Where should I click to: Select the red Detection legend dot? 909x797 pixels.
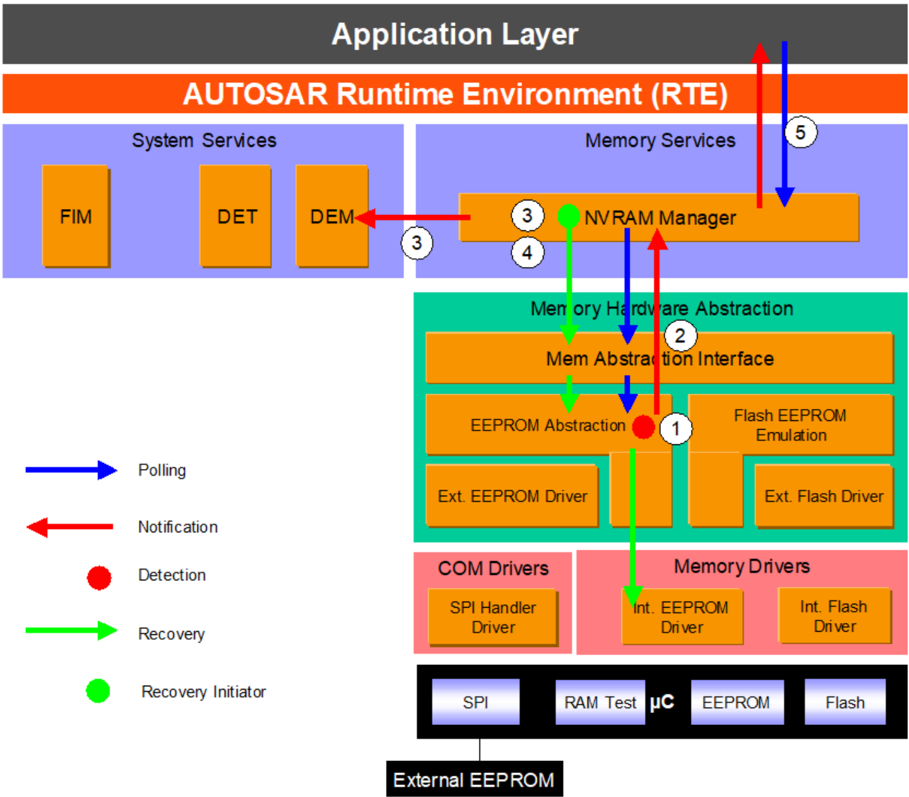tap(99, 577)
